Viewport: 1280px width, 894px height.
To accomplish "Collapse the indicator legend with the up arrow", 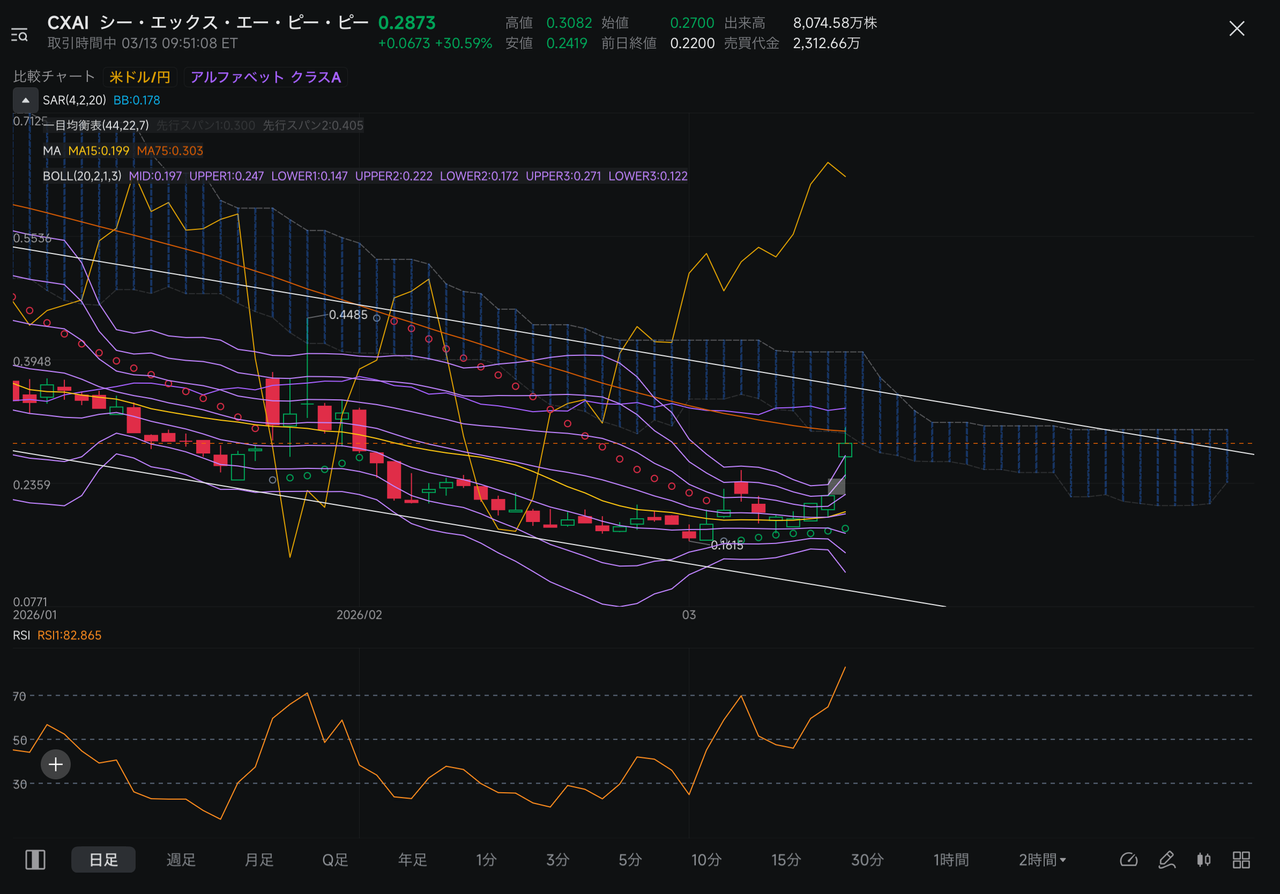I will pyautogui.click(x=24, y=100).
